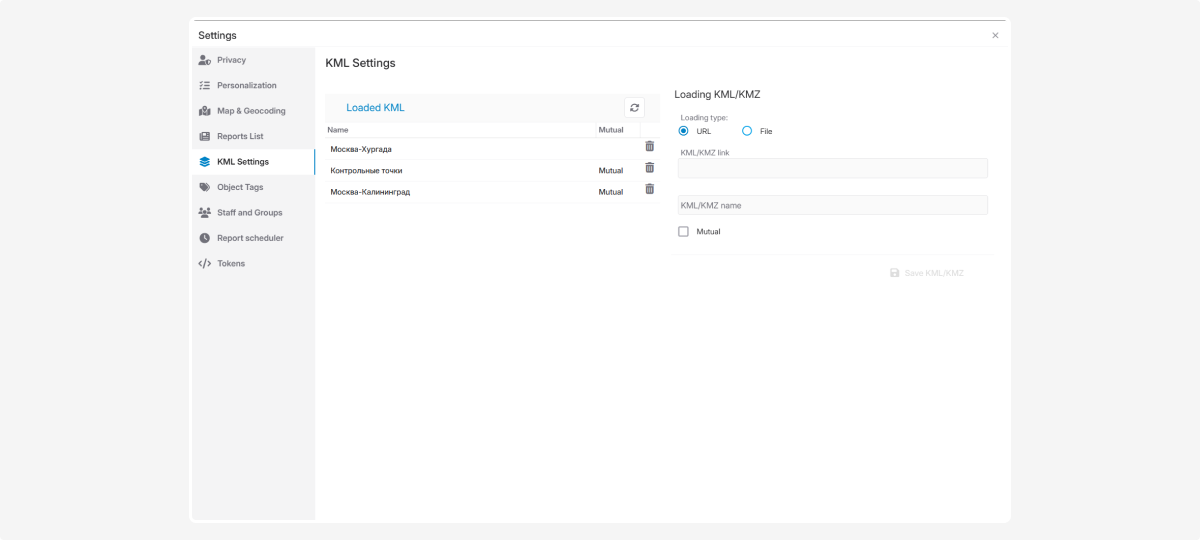Enable the Mutual checkbox
Screen dimensions: 1200x540
click(684, 231)
